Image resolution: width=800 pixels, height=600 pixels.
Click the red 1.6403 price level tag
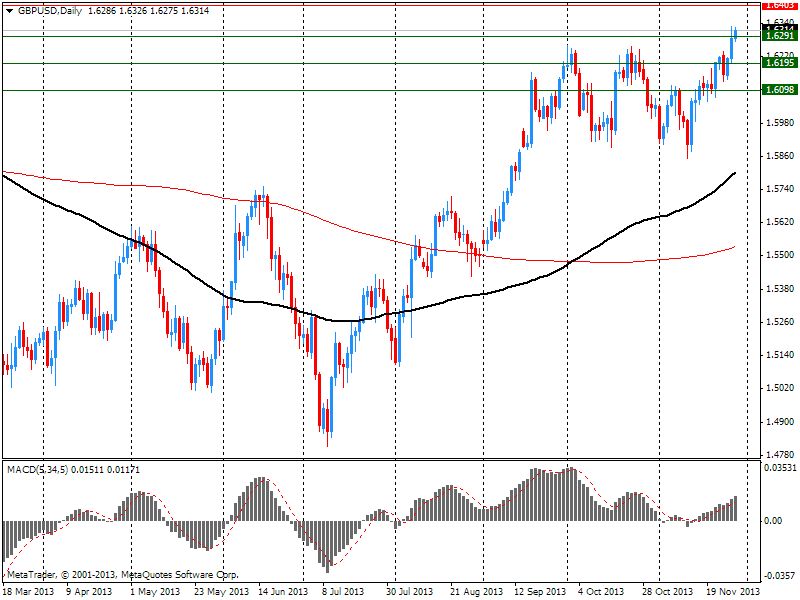778,5
